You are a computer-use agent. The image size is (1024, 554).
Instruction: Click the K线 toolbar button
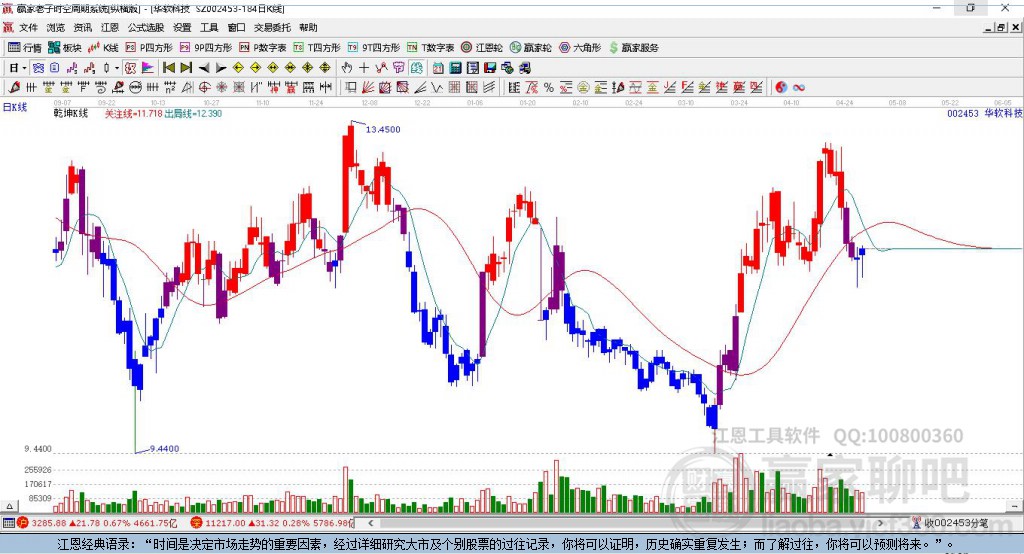pyautogui.click(x=103, y=48)
